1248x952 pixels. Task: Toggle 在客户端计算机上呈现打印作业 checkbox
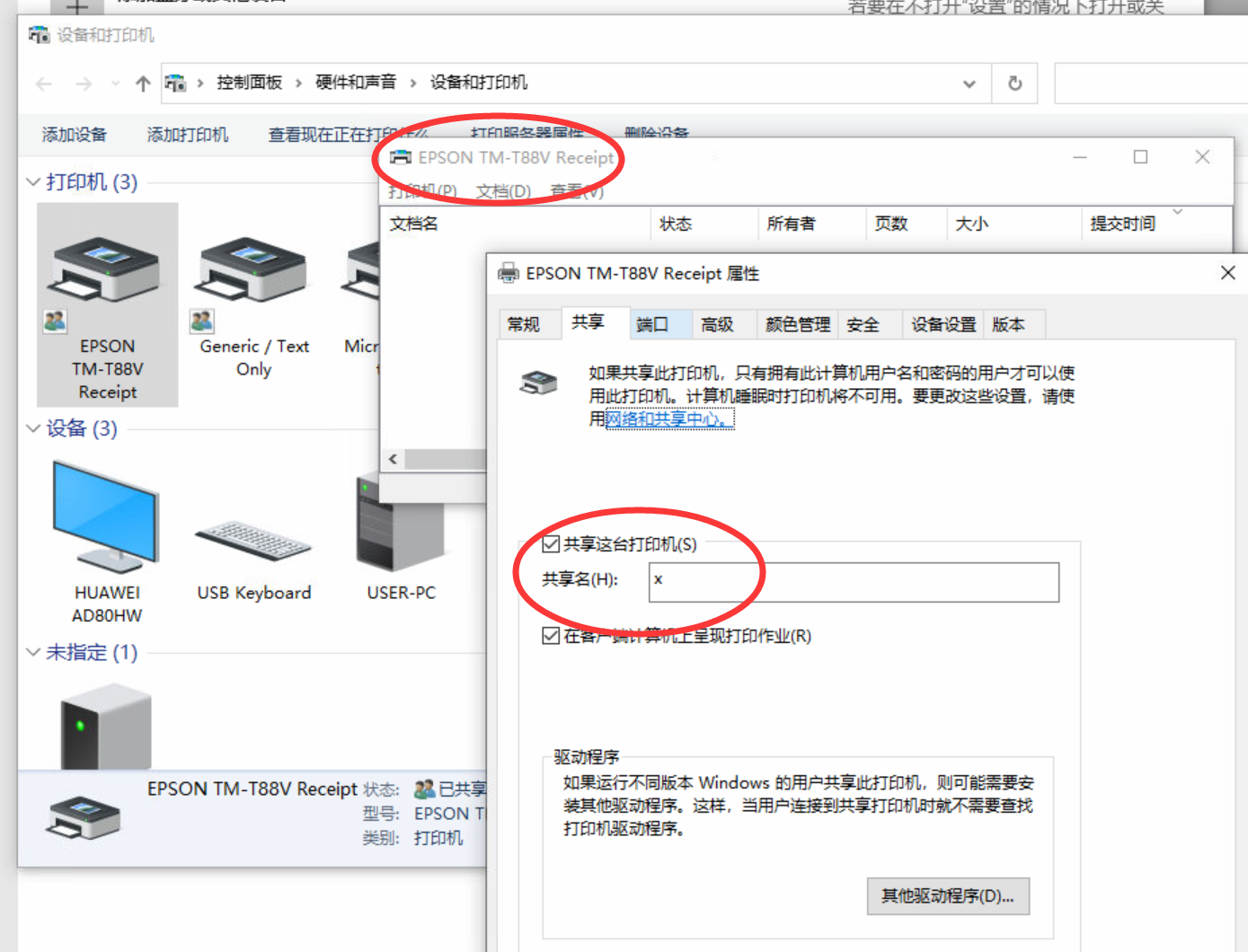pos(551,636)
